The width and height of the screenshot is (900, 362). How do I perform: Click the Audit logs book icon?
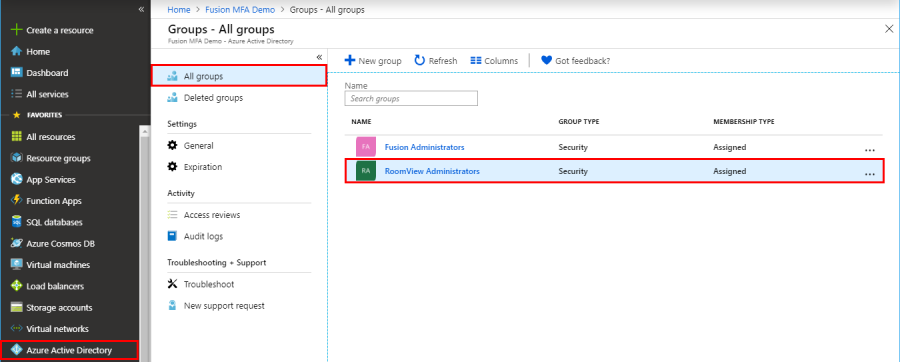pyautogui.click(x=172, y=236)
